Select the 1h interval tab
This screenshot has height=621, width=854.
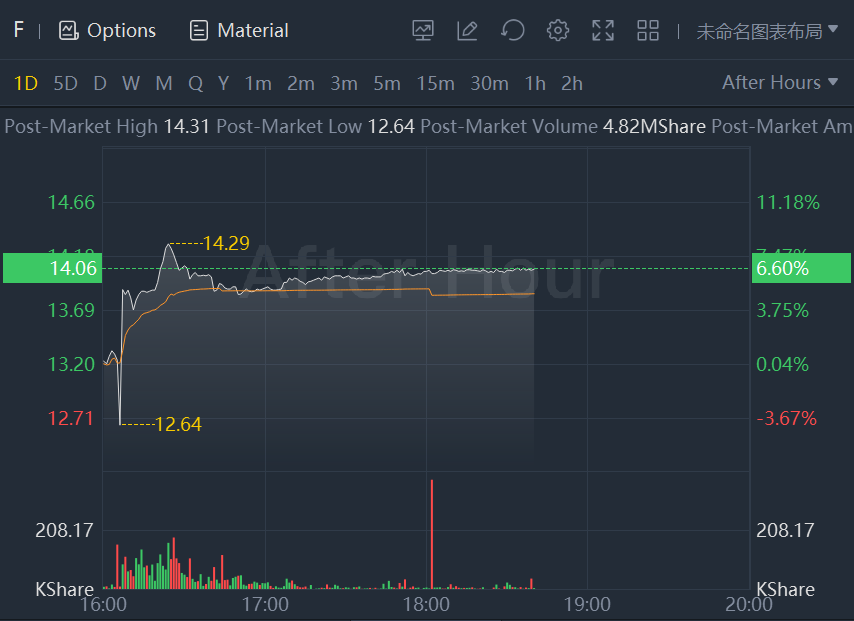pos(535,84)
